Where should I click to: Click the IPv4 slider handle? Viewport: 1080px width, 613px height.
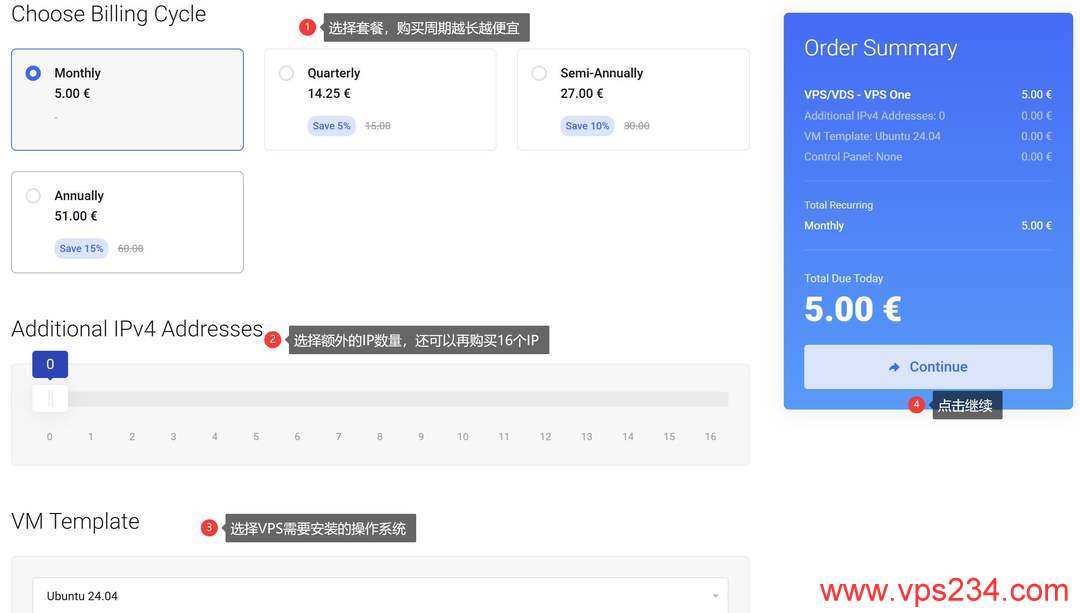coord(50,398)
